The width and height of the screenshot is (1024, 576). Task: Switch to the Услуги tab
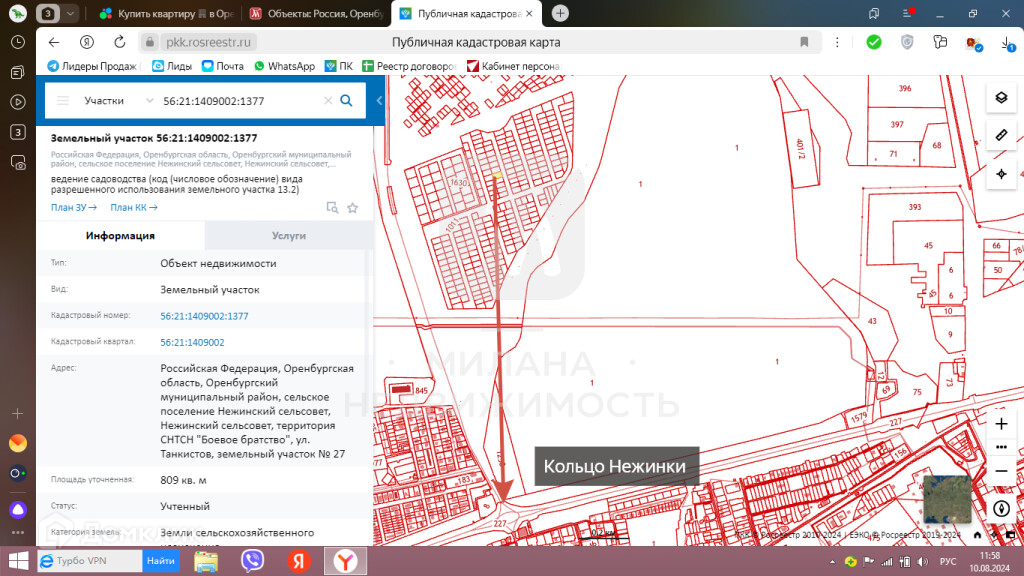tap(288, 236)
